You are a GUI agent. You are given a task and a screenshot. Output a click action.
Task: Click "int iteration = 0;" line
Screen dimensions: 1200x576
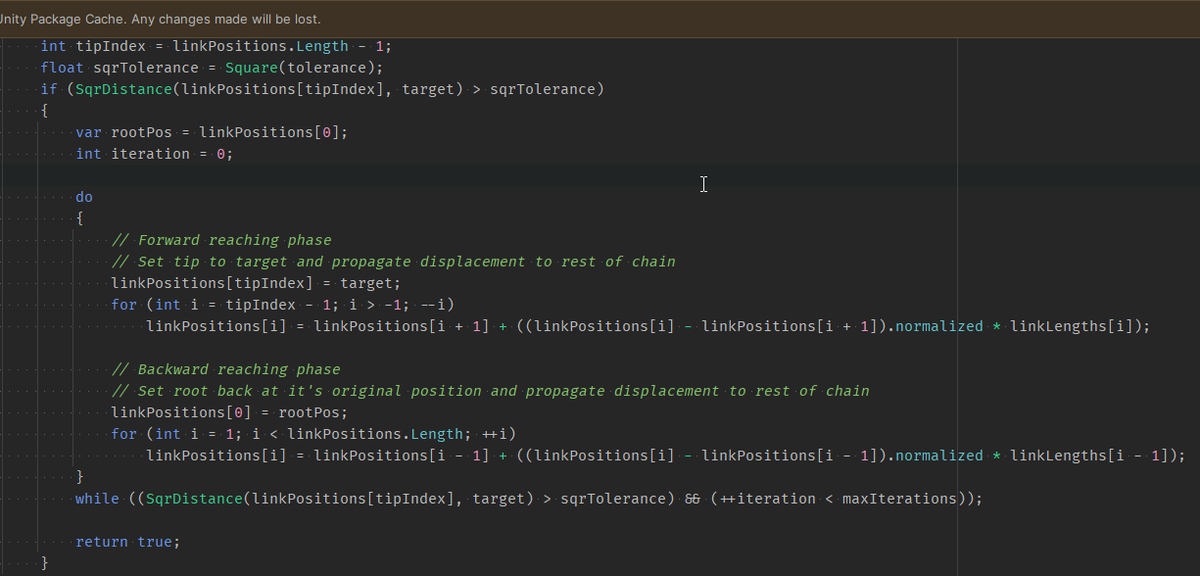(x=154, y=154)
